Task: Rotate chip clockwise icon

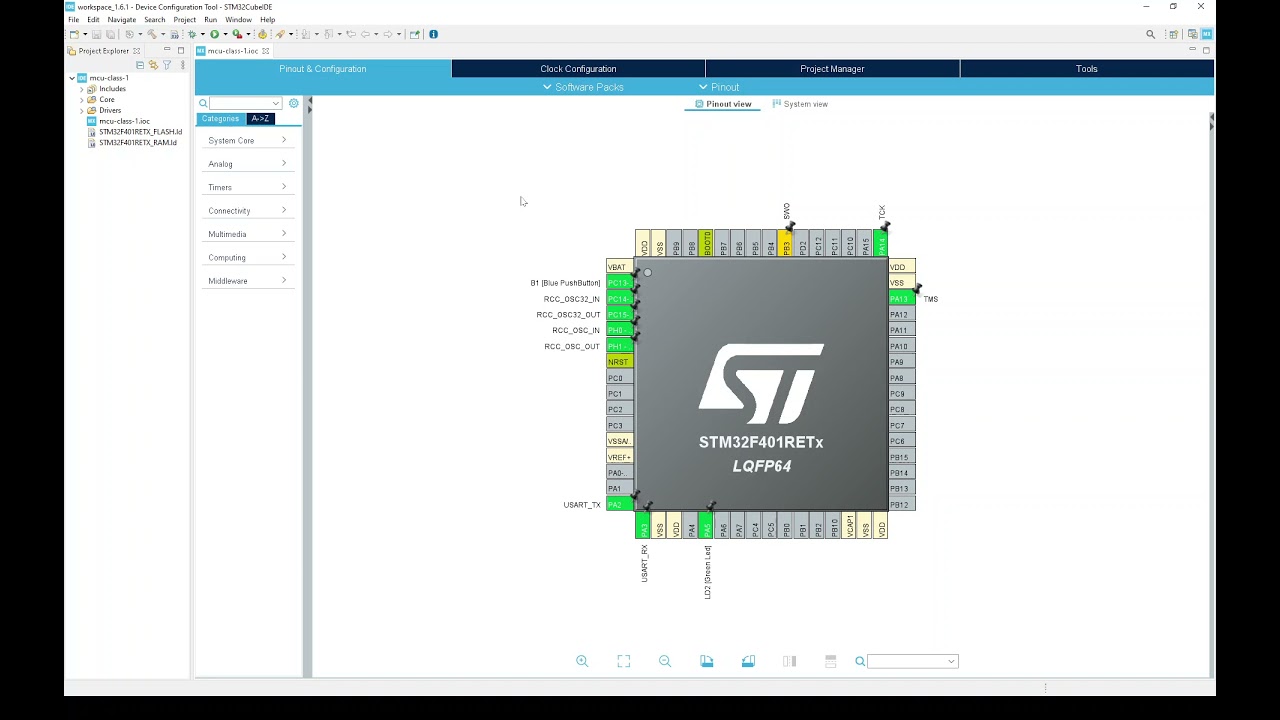Action: 707,661
